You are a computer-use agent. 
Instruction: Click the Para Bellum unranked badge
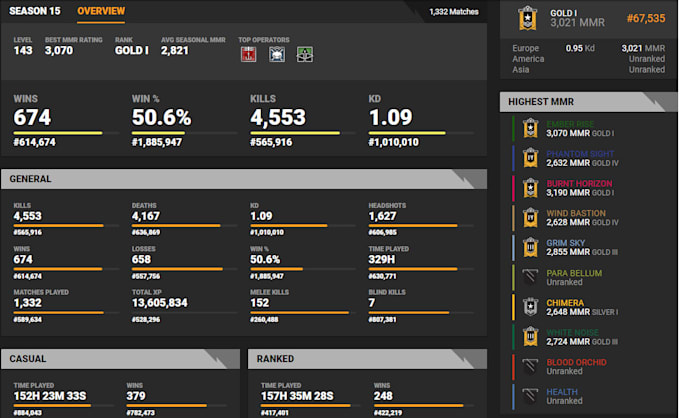(530, 277)
